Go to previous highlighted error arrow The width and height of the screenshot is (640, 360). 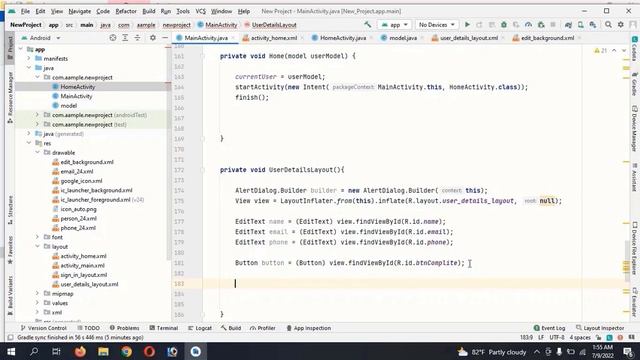[614, 51]
